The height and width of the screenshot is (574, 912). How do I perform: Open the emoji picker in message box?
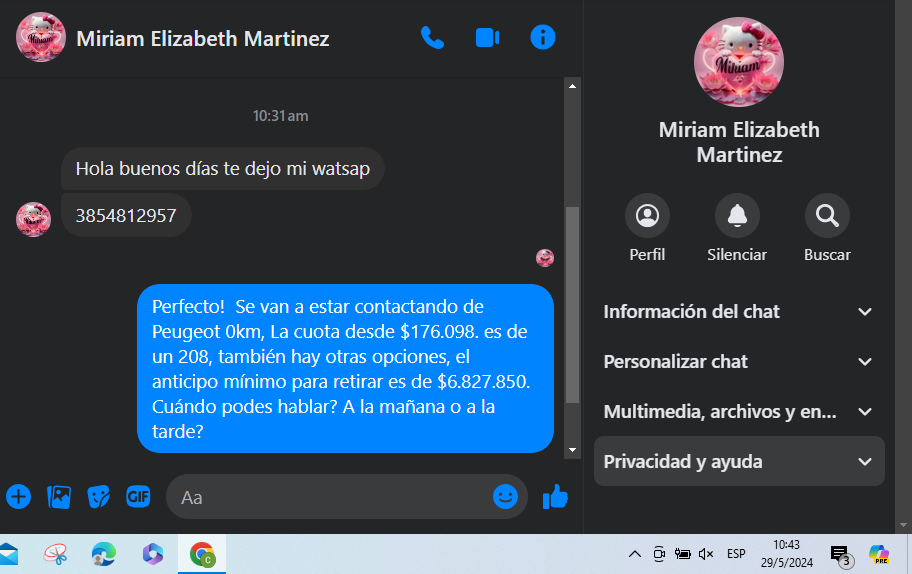point(505,497)
